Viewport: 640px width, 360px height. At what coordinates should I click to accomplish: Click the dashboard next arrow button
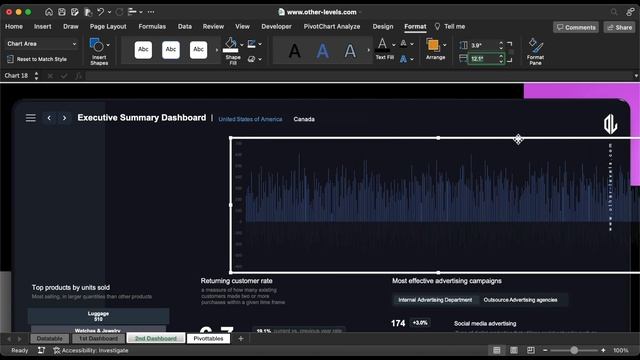[64, 118]
